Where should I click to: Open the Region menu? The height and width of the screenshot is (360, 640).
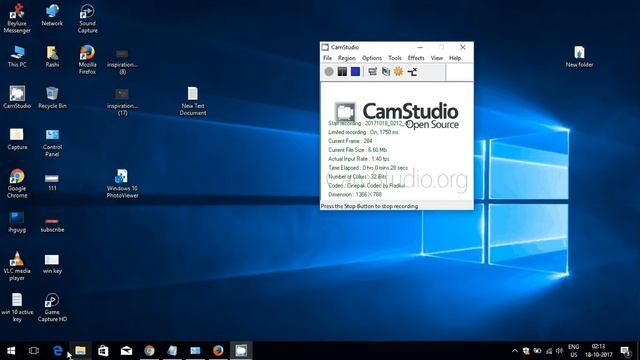[x=347, y=58]
